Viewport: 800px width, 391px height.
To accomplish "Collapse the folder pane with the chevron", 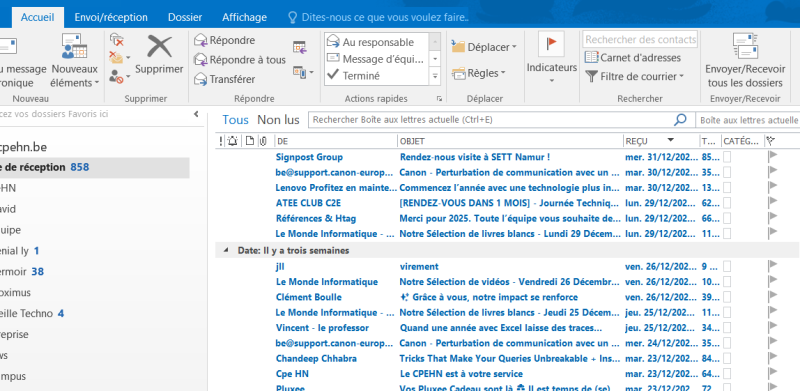I will (196, 114).
